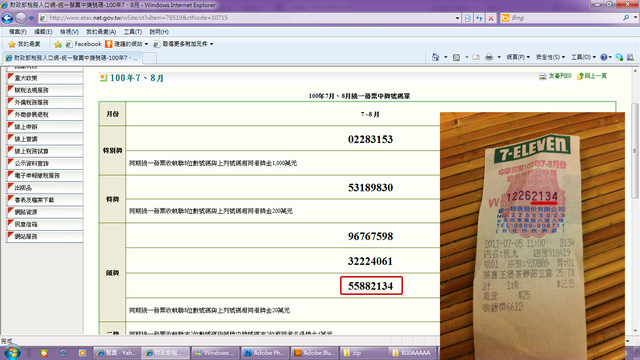Click the URL address field
The height and width of the screenshot is (360, 640).
coord(247,18)
